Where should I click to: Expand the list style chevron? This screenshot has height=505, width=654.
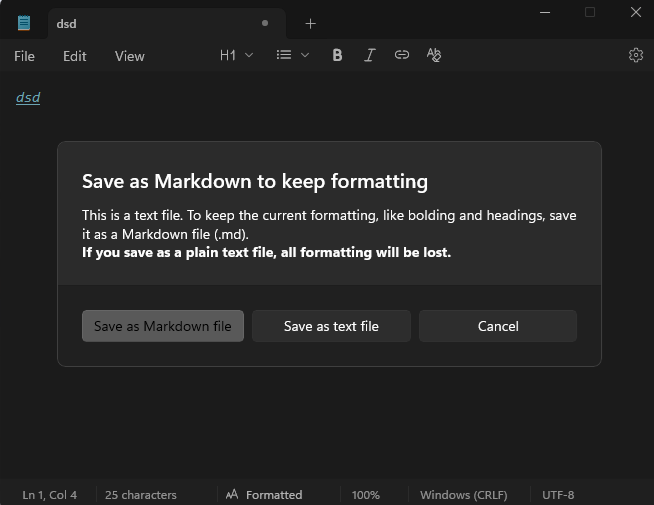click(305, 55)
